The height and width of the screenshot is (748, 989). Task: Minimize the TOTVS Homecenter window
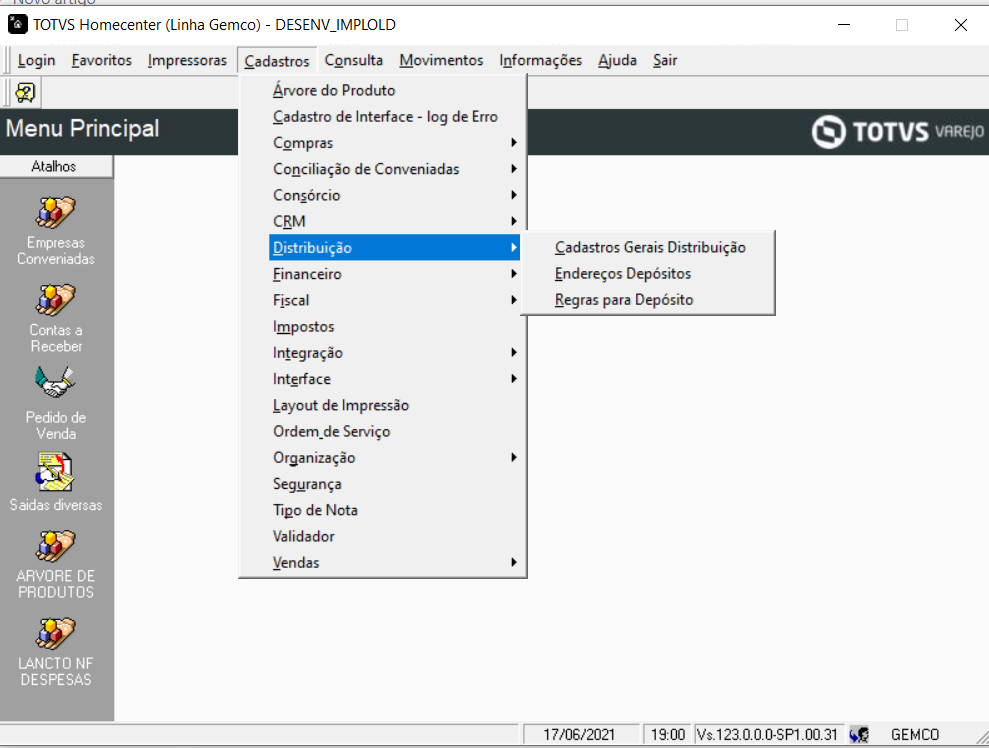pyautogui.click(x=844, y=25)
